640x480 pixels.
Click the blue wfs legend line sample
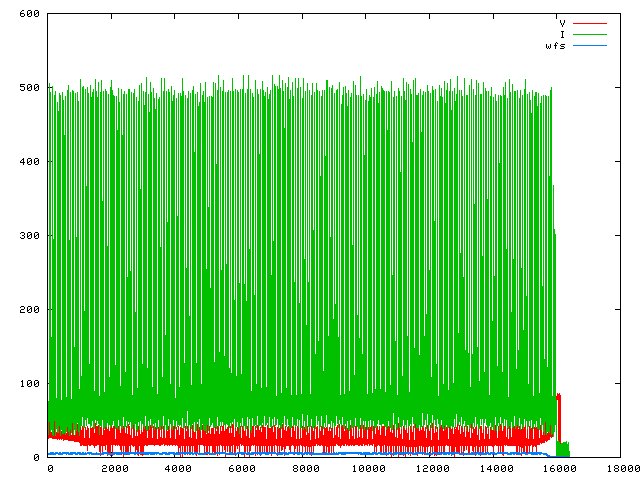click(590, 46)
